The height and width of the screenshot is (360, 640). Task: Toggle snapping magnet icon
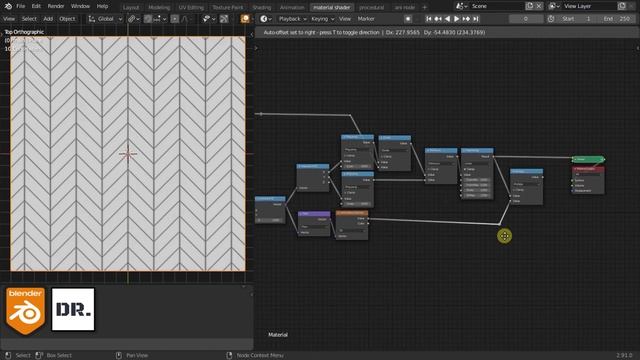[148, 19]
